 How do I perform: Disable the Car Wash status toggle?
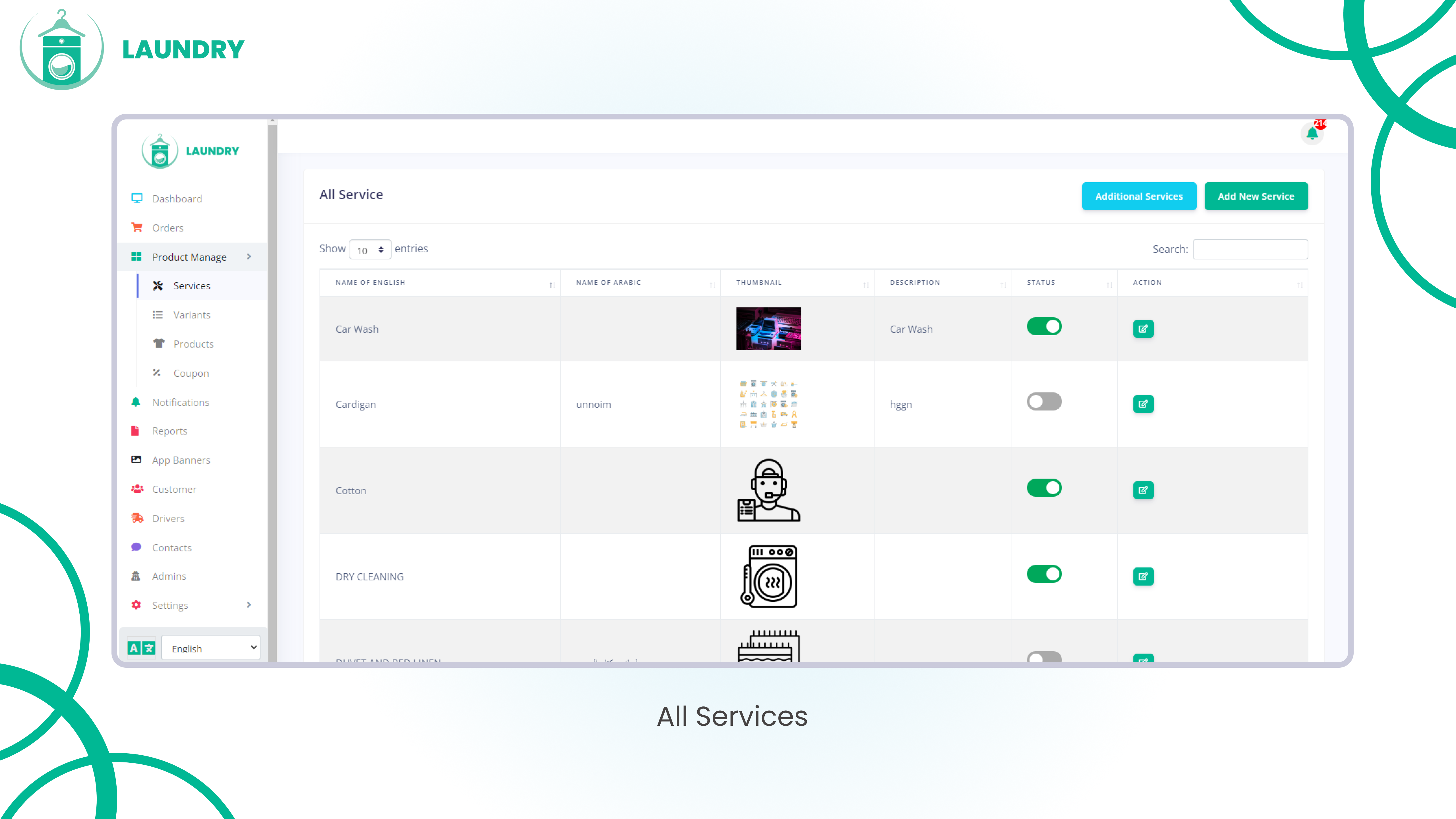click(1044, 326)
